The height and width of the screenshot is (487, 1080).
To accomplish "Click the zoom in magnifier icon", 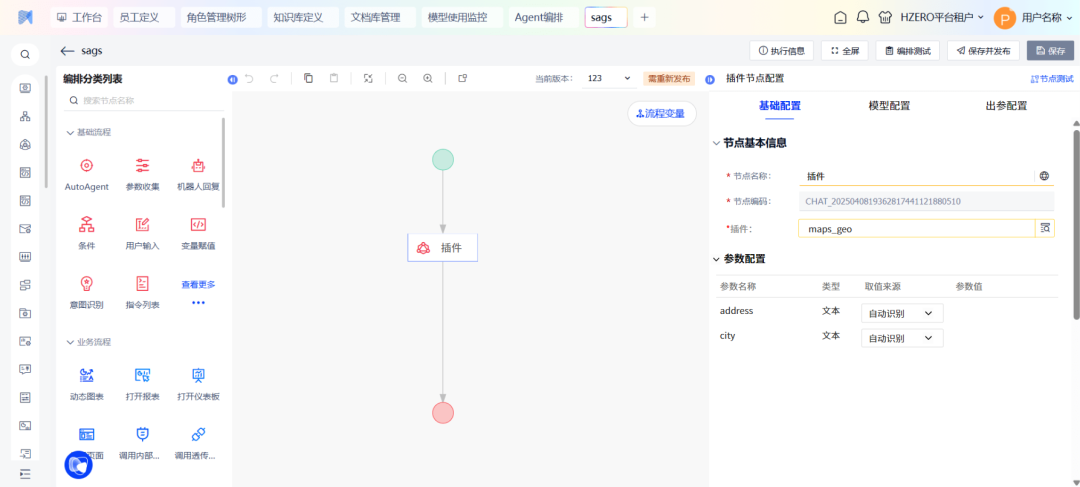I will [x=428, y=78].
